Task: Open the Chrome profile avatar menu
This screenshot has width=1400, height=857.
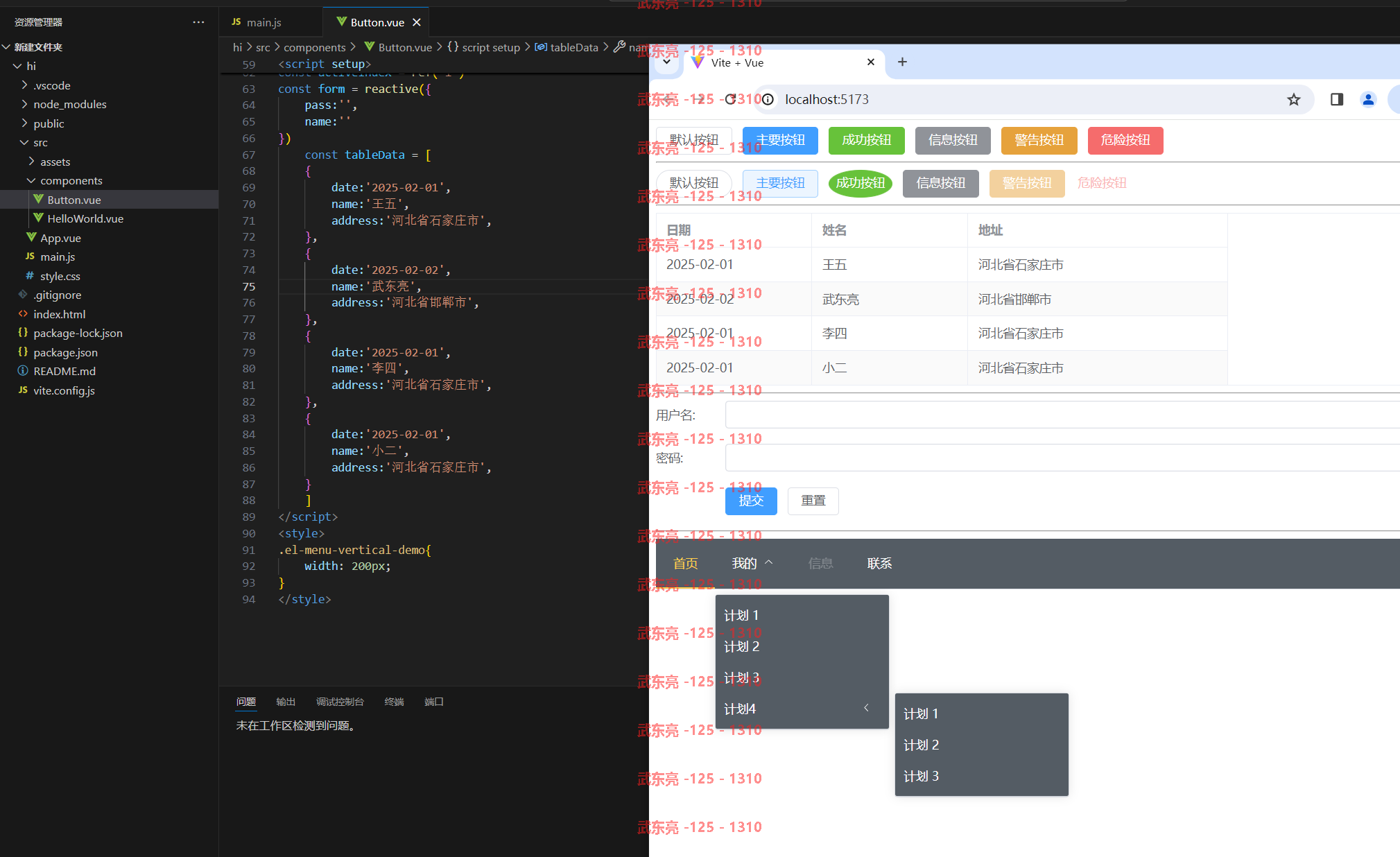Action: [1368, 99]
